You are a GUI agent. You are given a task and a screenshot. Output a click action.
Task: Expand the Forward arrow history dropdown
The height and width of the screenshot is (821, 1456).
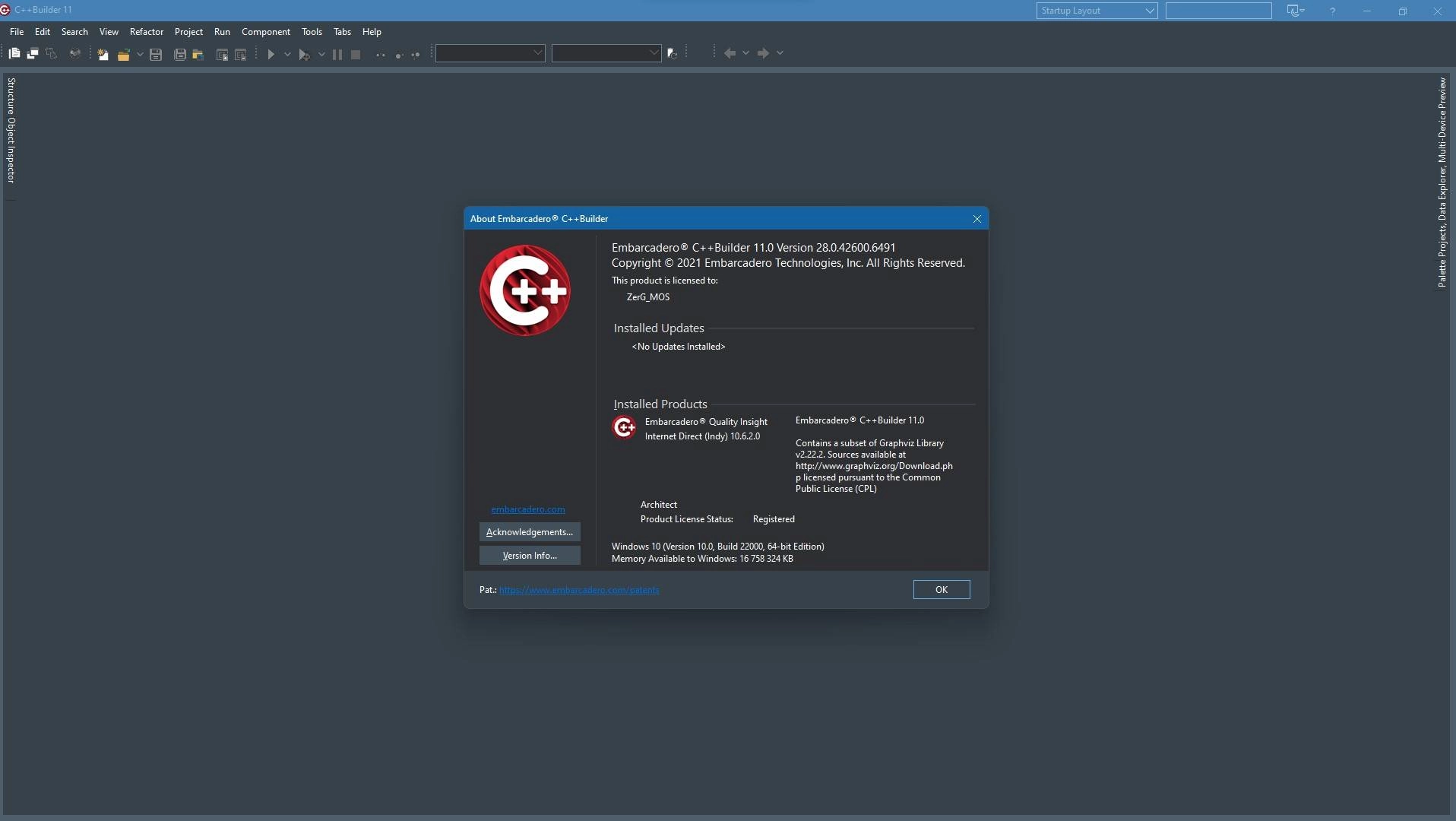[780, 53]
